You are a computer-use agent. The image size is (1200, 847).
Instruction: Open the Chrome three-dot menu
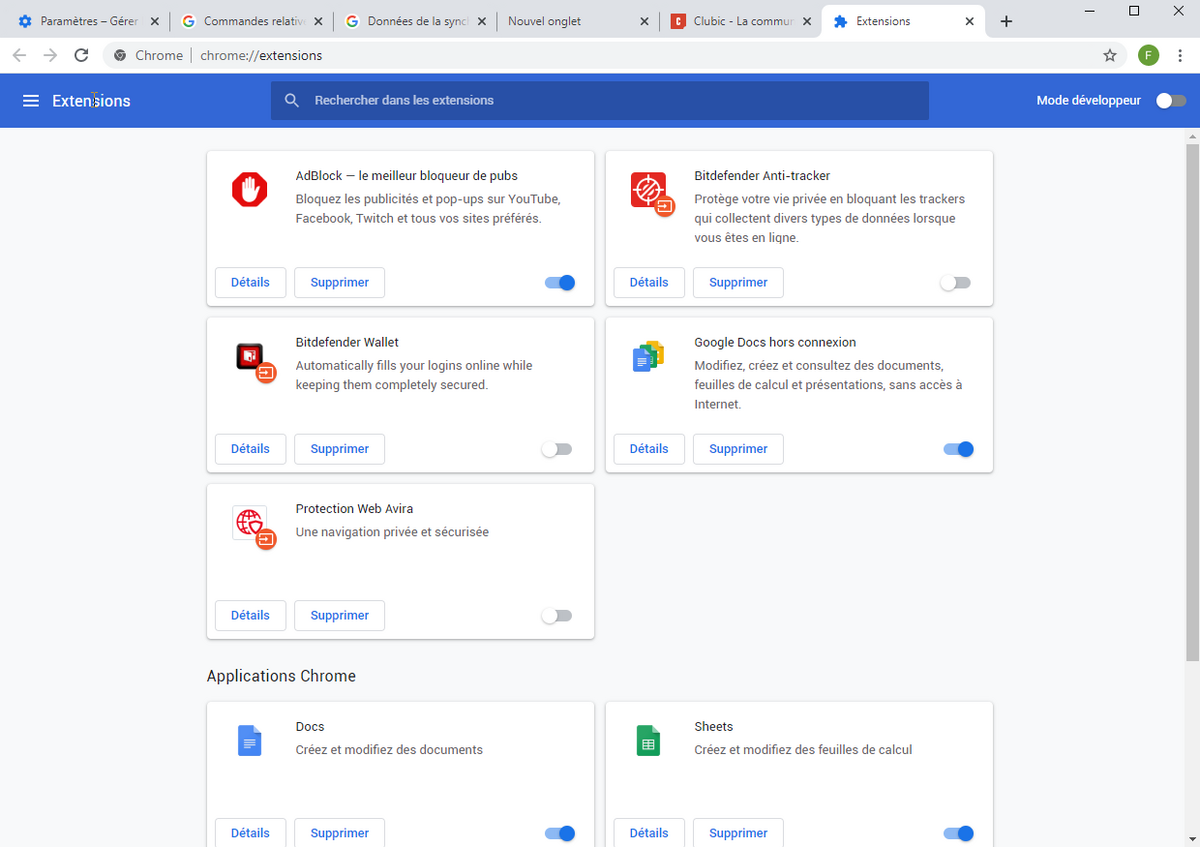[1180, 56]
